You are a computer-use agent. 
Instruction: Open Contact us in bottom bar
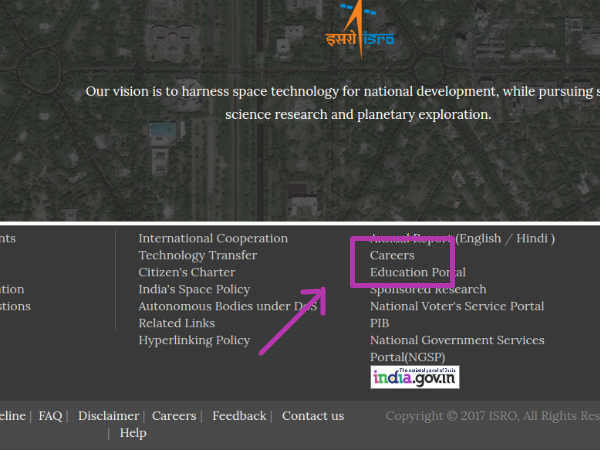pyautogui.click(x=313, y=416)
